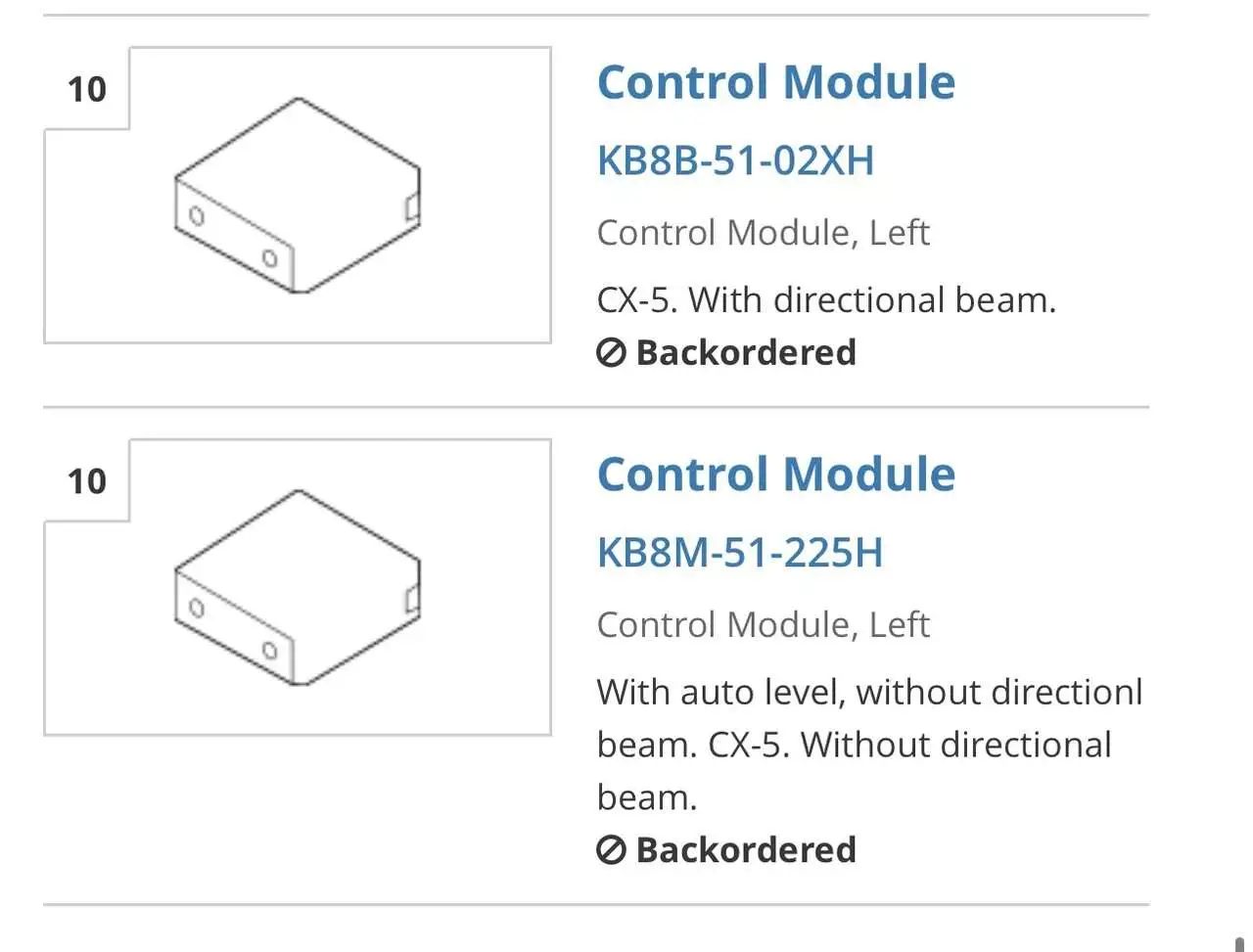This screenshot has height=952, width=1253.
Task: Open the part diagram thumbnail for KB8M-51-225H
Action: point(298,587)
